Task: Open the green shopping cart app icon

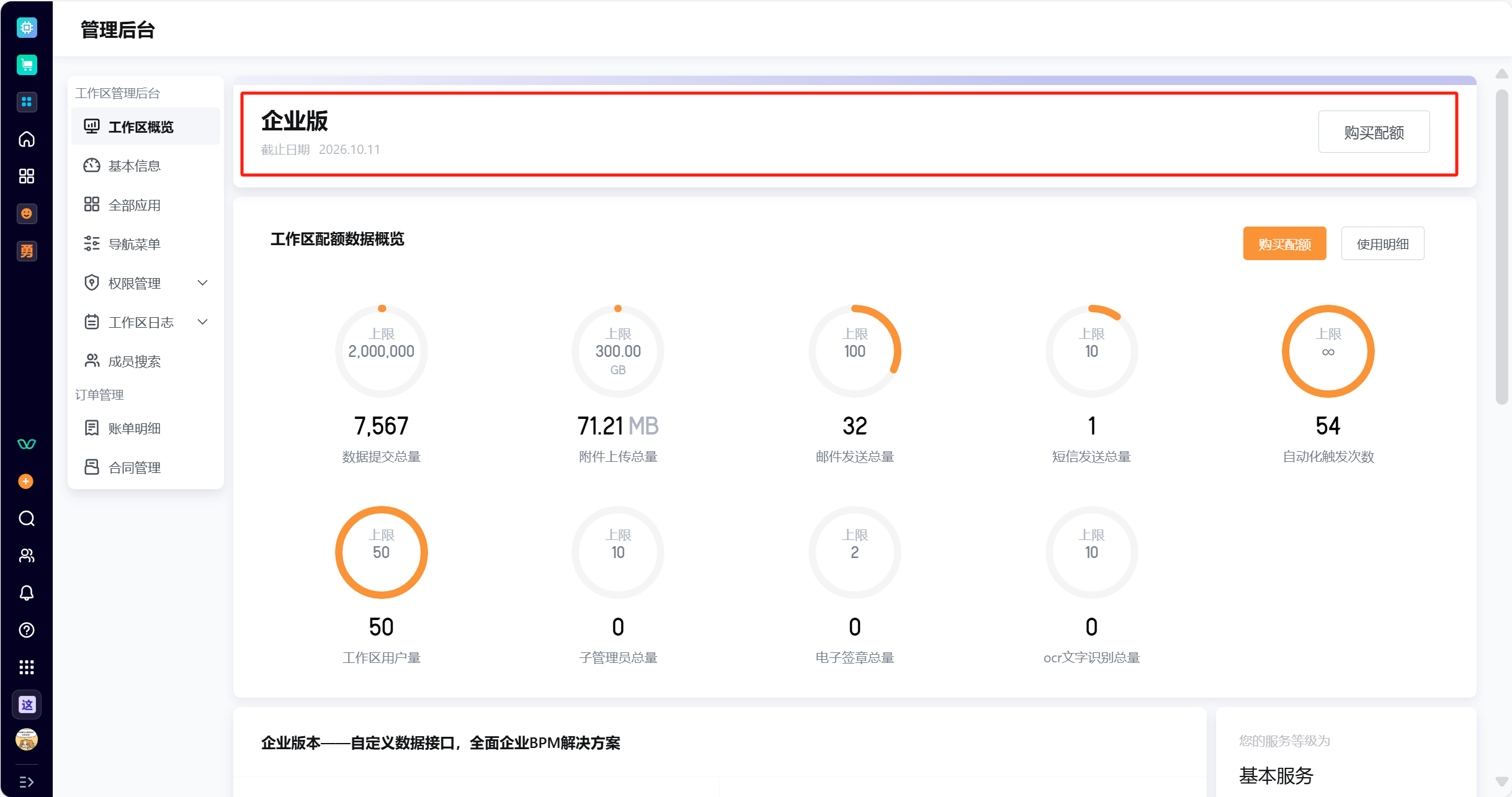Action: click(27, 65)
